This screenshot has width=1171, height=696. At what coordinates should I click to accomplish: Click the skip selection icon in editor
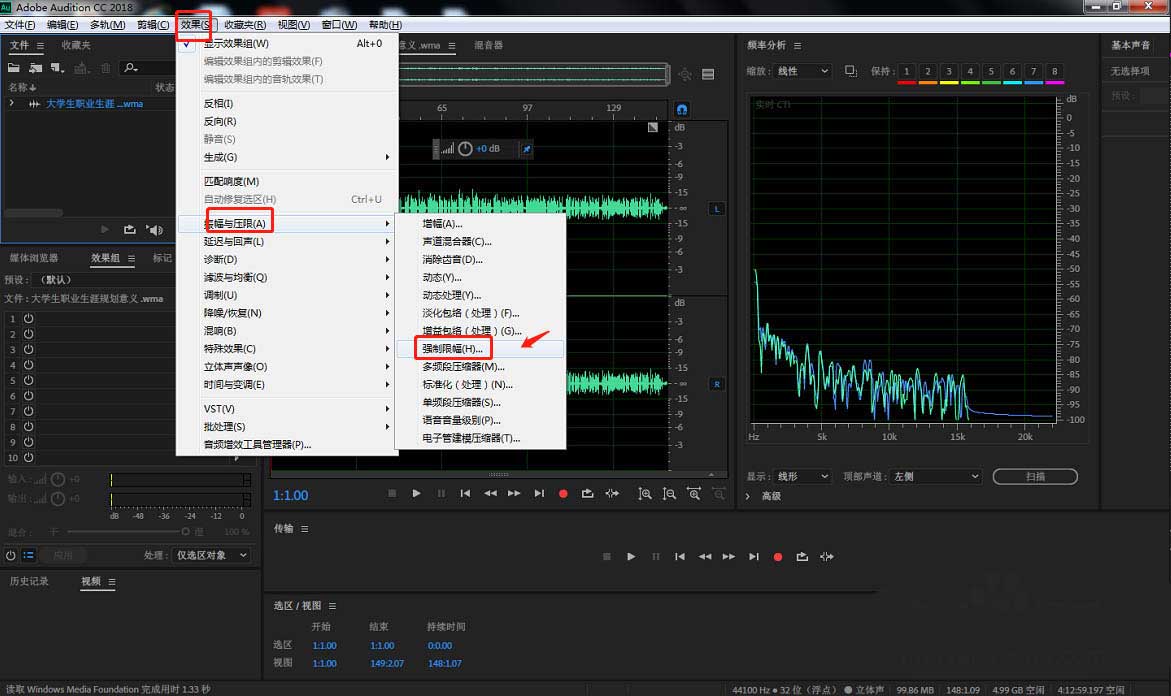click(611, 494)
